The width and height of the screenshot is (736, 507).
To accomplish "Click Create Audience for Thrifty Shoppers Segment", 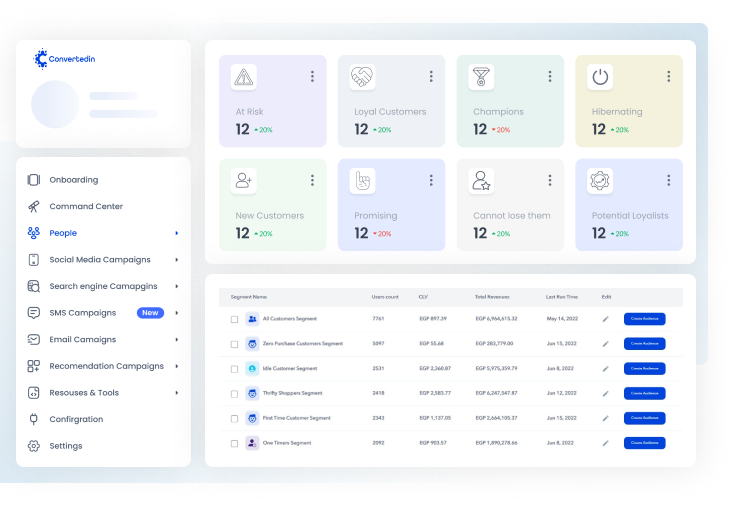I will pyautogui.click(x=644, y=393).
